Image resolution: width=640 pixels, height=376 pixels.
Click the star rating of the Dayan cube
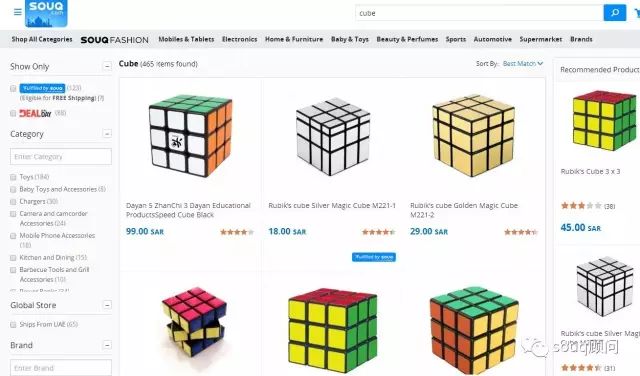click(x=237, y=232)
